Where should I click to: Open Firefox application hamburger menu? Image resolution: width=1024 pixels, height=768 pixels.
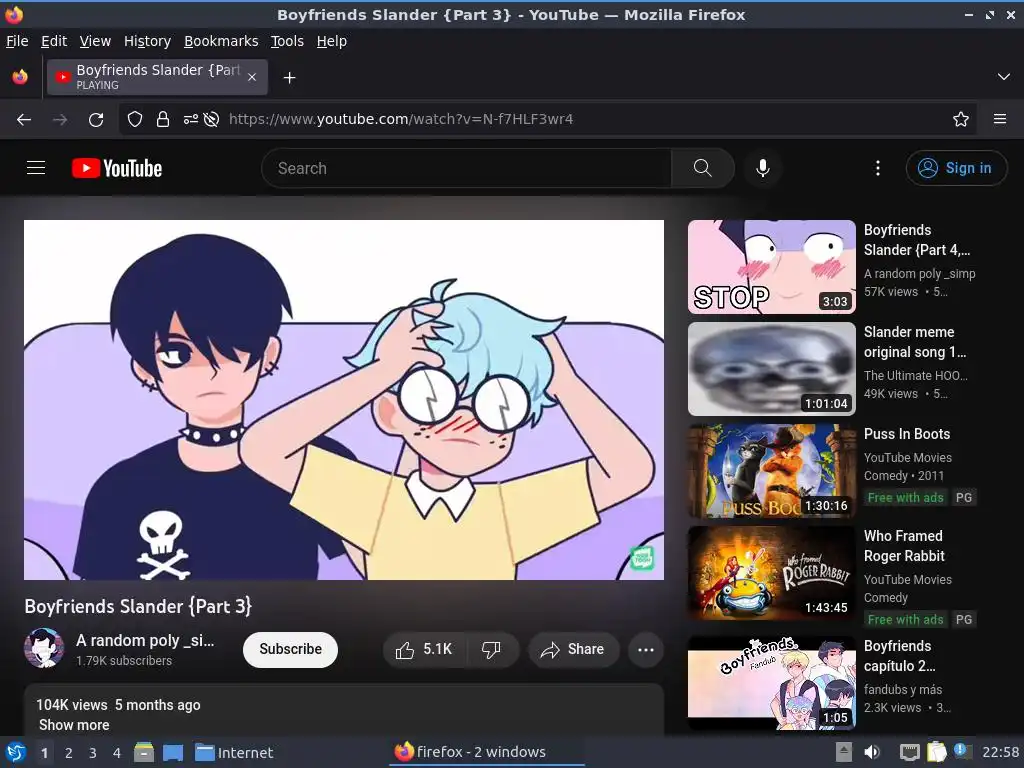coord(1000,120)
